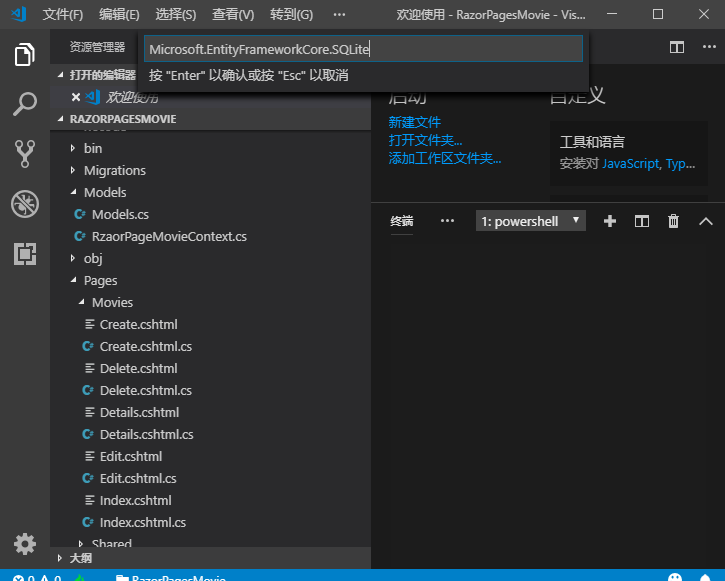The width and height of the screenshot is (725, 581).
Task: Open the 查看(V) menu
Action: pos(233,15)
